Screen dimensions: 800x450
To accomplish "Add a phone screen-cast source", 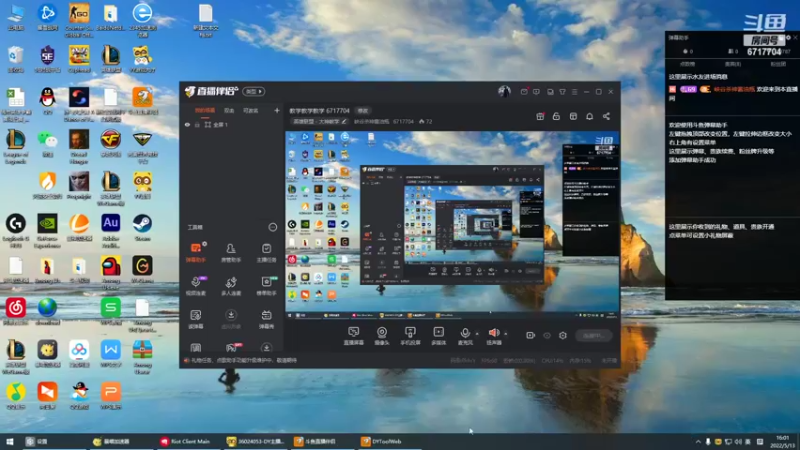I will pyautogui.click(x=410, y=336).
